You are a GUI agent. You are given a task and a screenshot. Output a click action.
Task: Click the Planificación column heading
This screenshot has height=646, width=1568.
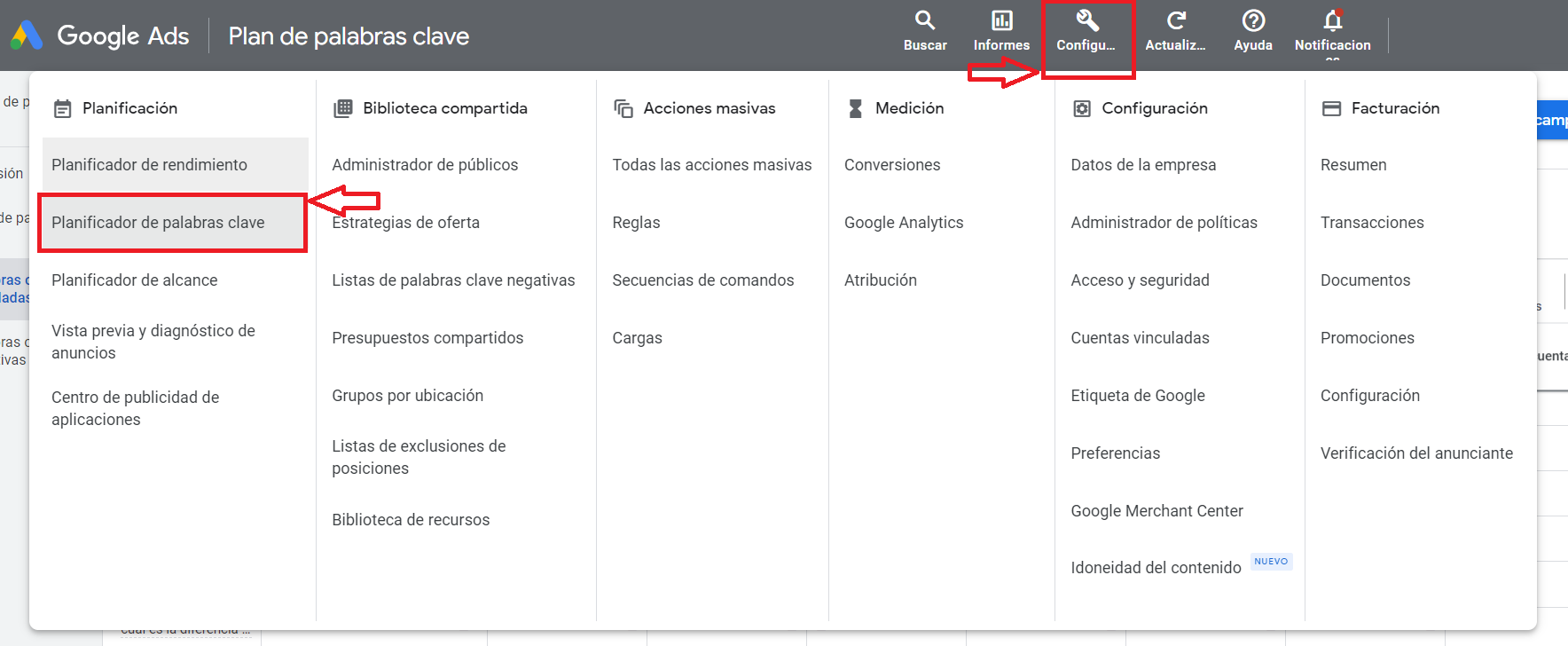(x=129, y=108)
